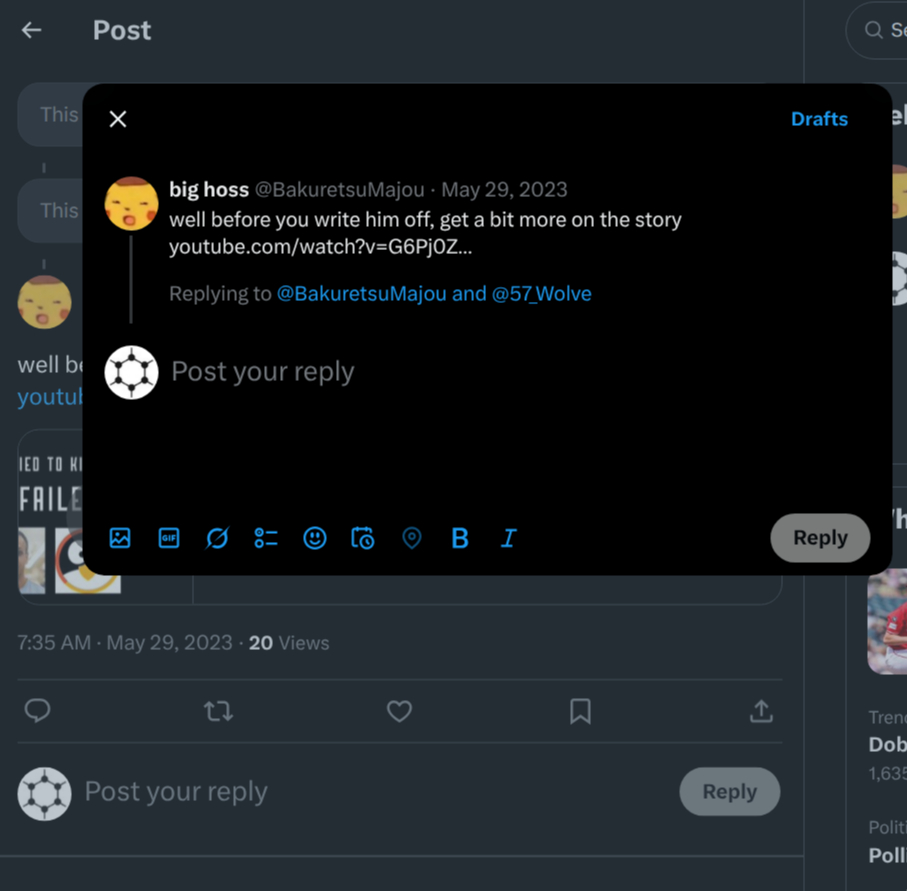Repost using the retweet icon

click(218, 711)
